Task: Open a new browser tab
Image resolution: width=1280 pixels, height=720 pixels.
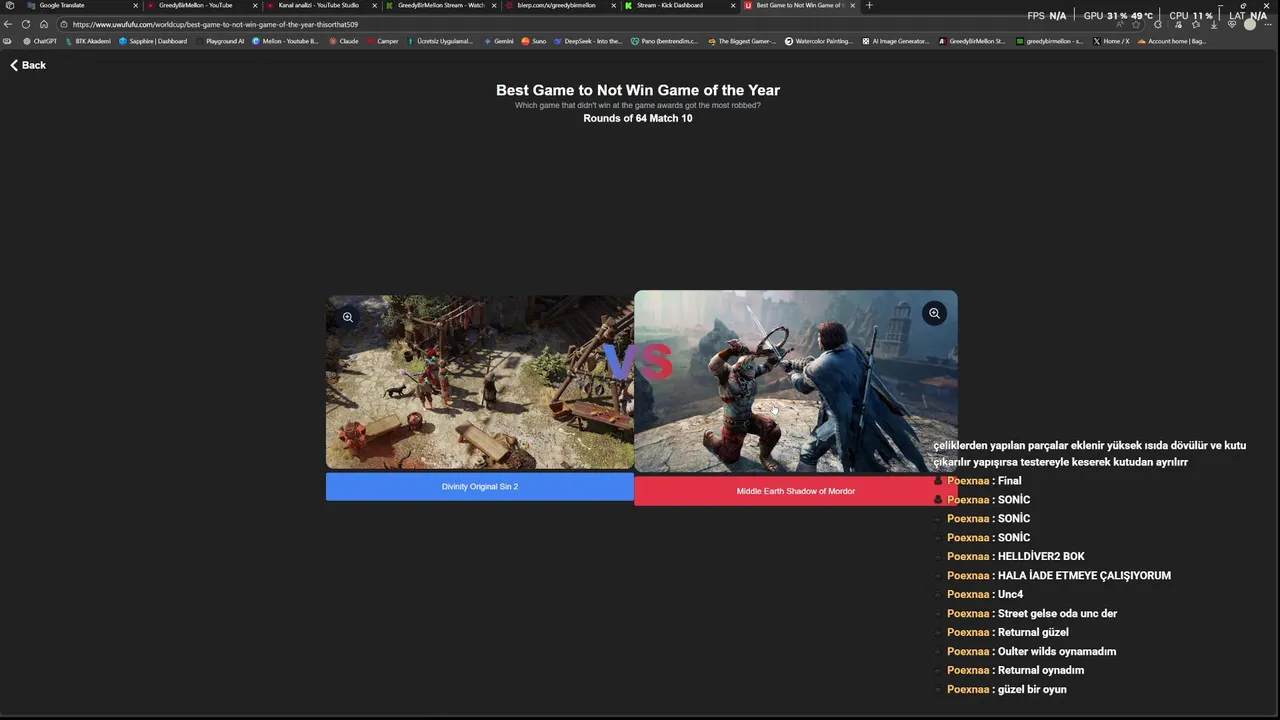Action: click(x=869, y=5)
